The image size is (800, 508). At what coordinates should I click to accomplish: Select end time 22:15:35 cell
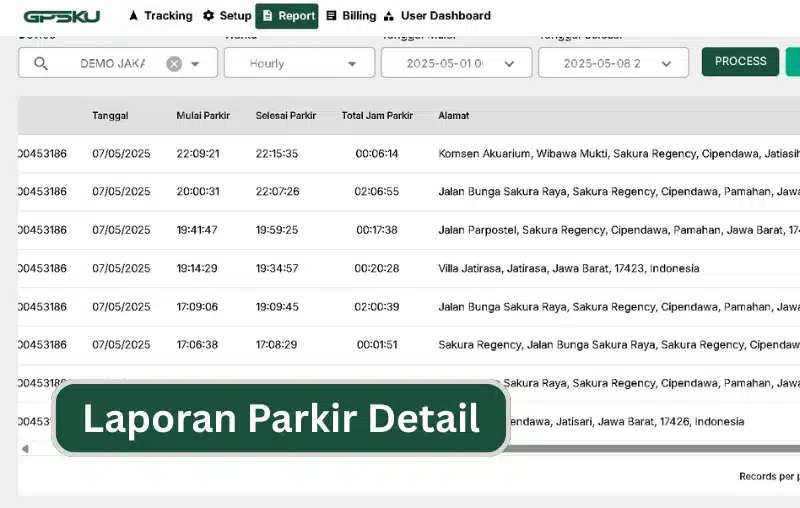(x=277, y=154)
